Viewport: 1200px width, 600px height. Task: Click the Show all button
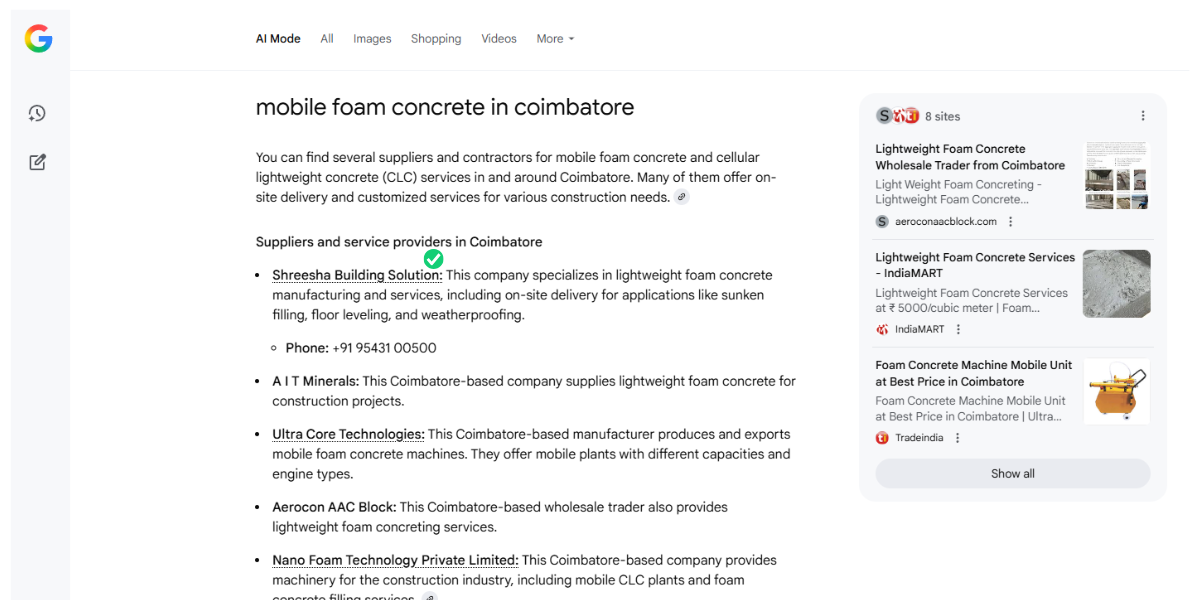(x=1012, y=474)
